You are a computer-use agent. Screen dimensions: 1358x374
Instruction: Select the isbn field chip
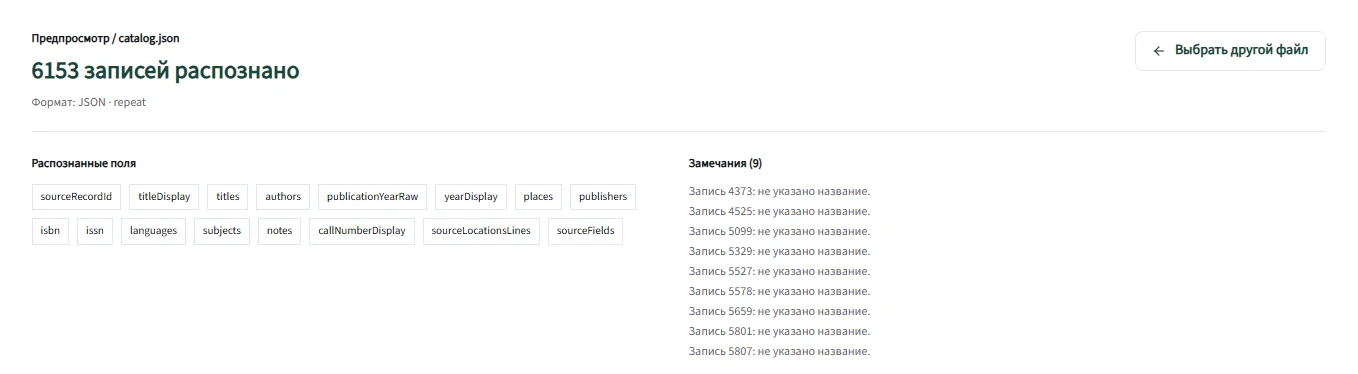point(50,231)
